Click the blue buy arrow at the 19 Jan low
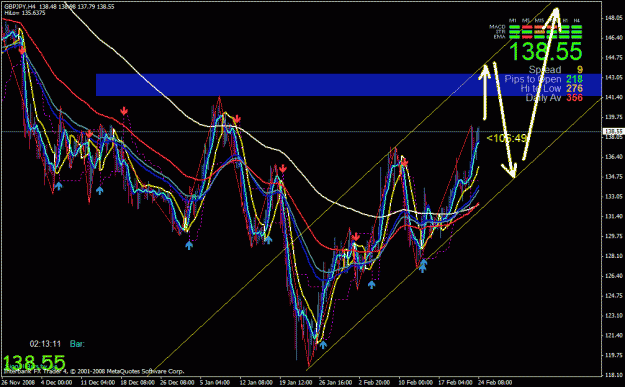The height and width of the screenshot is (387, 625). [323, 344]
